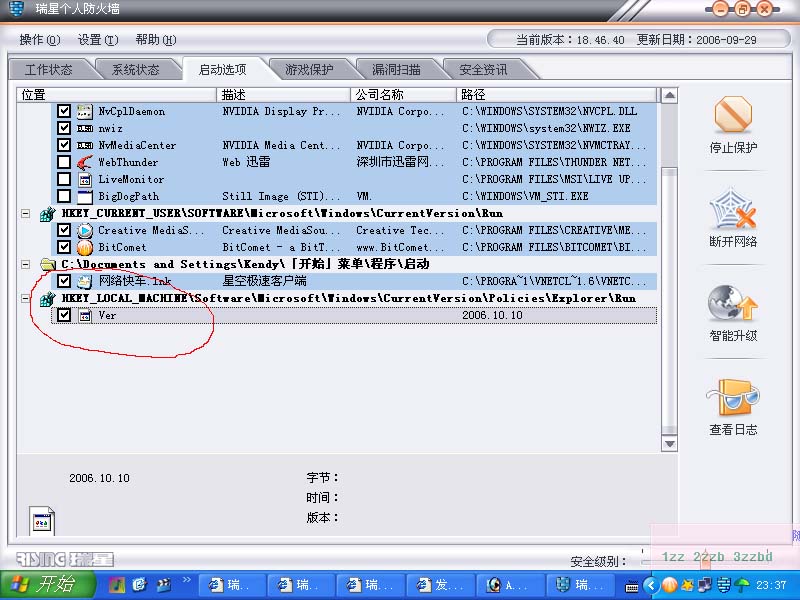
Task: Select the 启动选项 tab
Action: click(222, 70)
